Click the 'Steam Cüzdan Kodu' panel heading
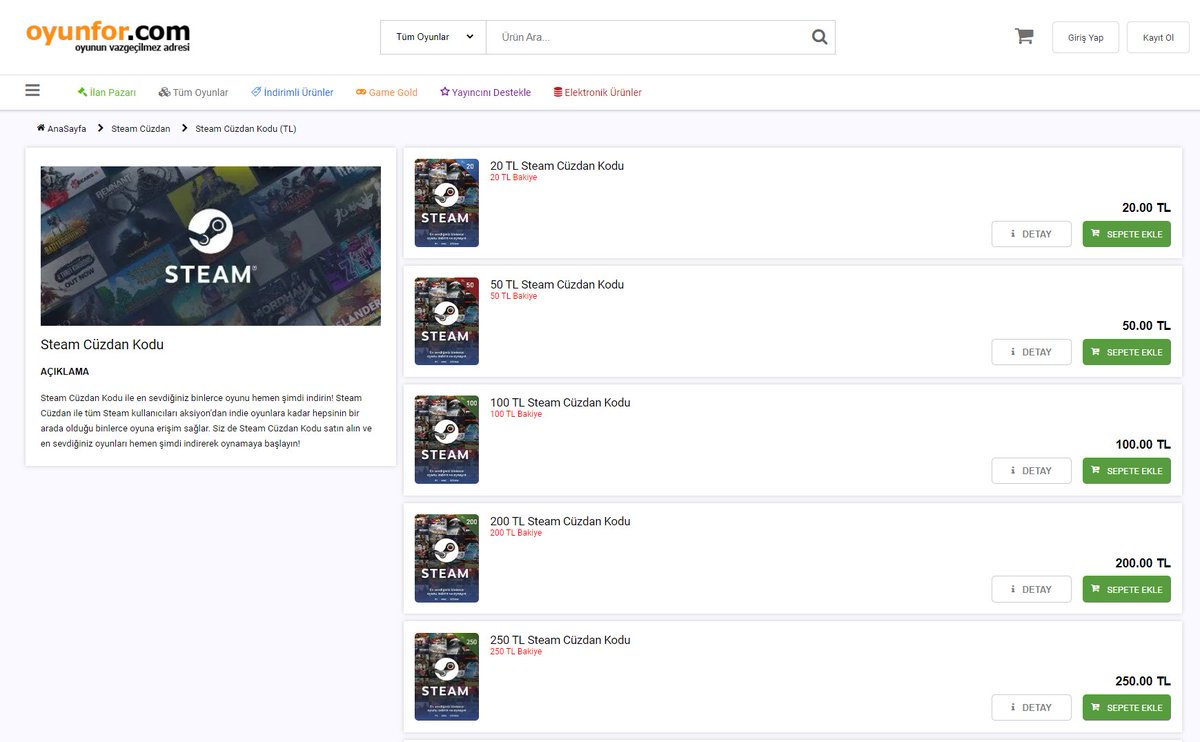 102,344
